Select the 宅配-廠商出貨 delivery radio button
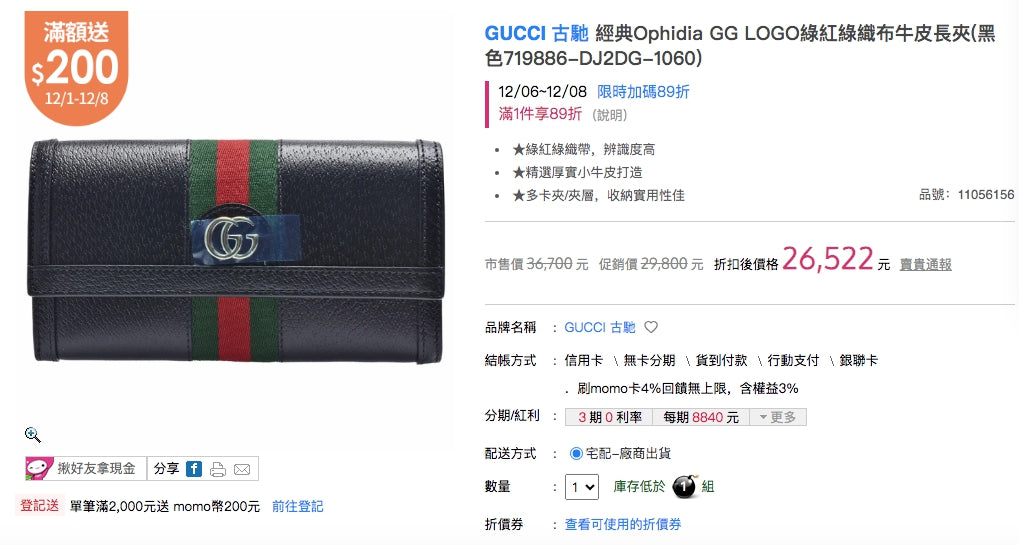The image size is (1019, 545). pos(576,453)
